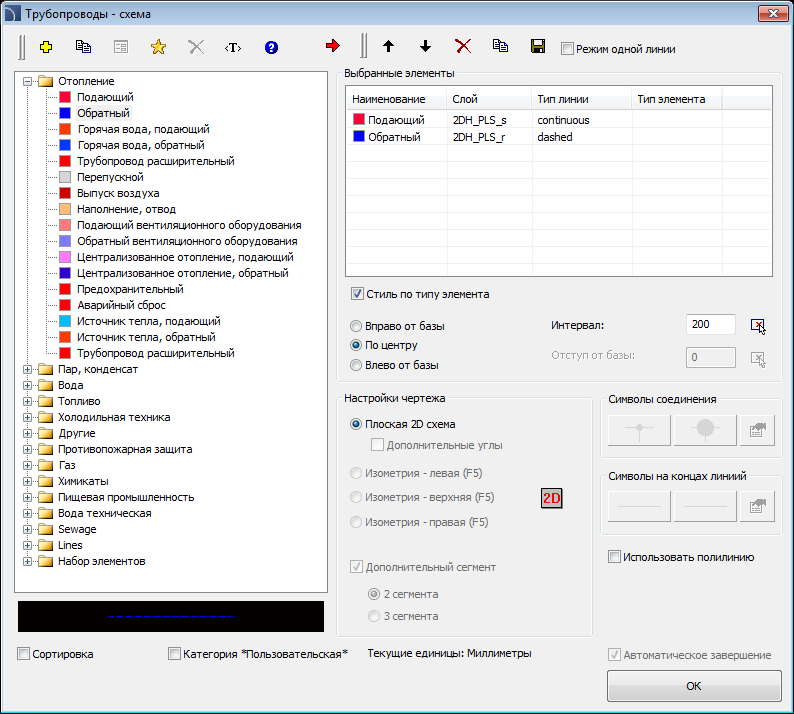Viewport: 794px width, 714px height.
Task: Click the Наименование column header
Action: coord(396,99)
